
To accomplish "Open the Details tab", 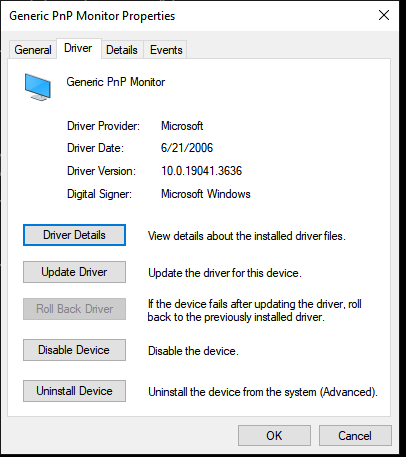I will point(122,50).
